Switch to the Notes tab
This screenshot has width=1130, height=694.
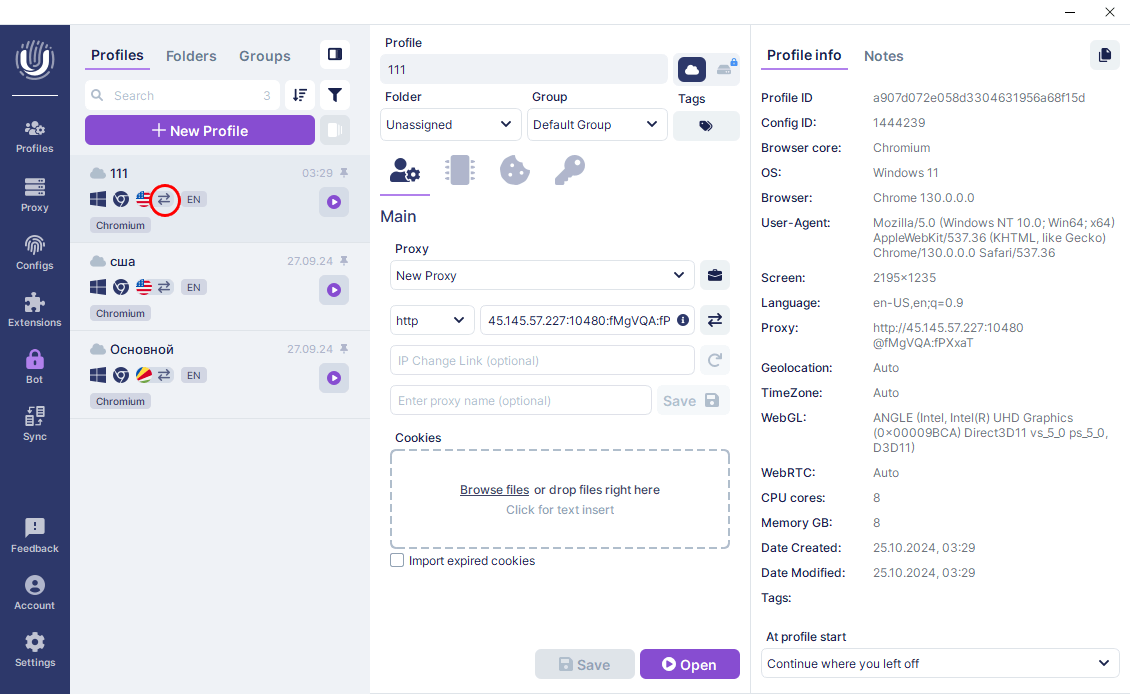click(x=883, y=56)
